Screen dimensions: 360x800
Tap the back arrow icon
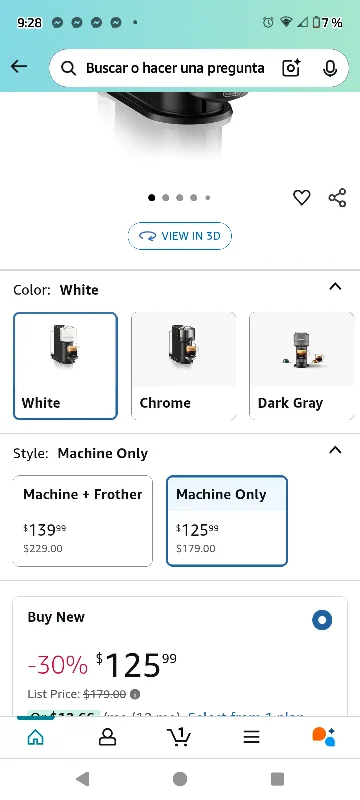[19, 66]
